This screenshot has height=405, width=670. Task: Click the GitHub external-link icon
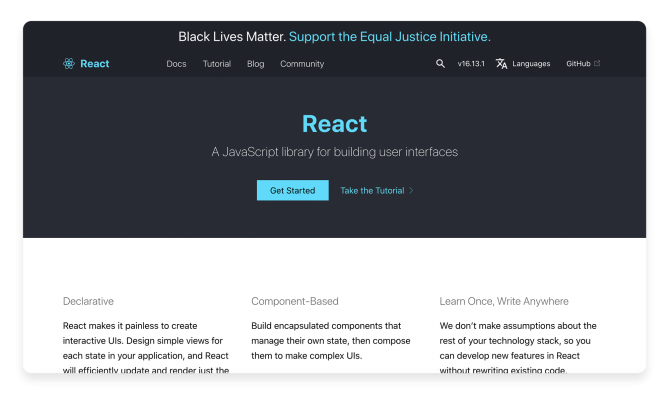point(597,63)
